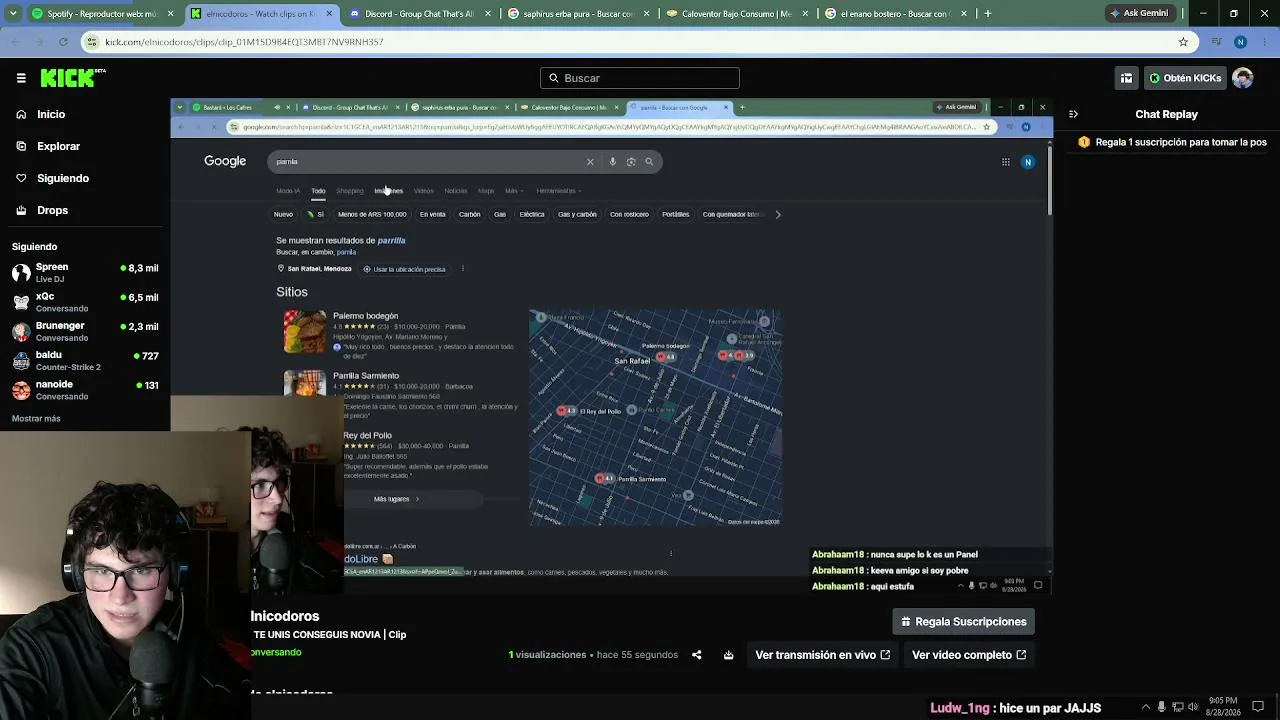The image size is (1280, 720).
Task: Click the microphone icon in system tray
Action: point(1161,707)
